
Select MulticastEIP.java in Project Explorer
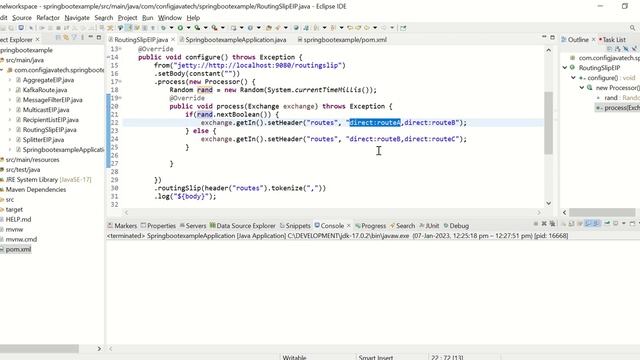tap(46, 110)
